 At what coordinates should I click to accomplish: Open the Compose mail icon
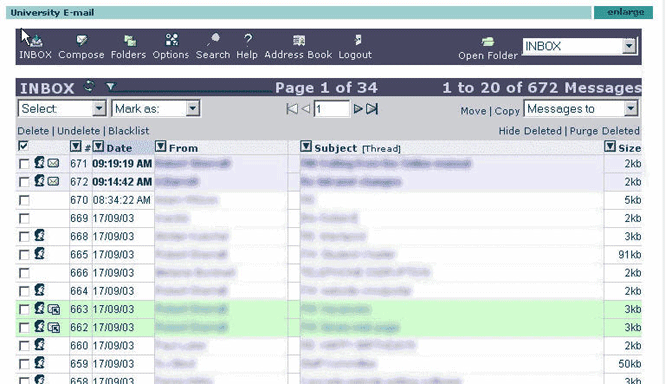click(x=81, y=41)
